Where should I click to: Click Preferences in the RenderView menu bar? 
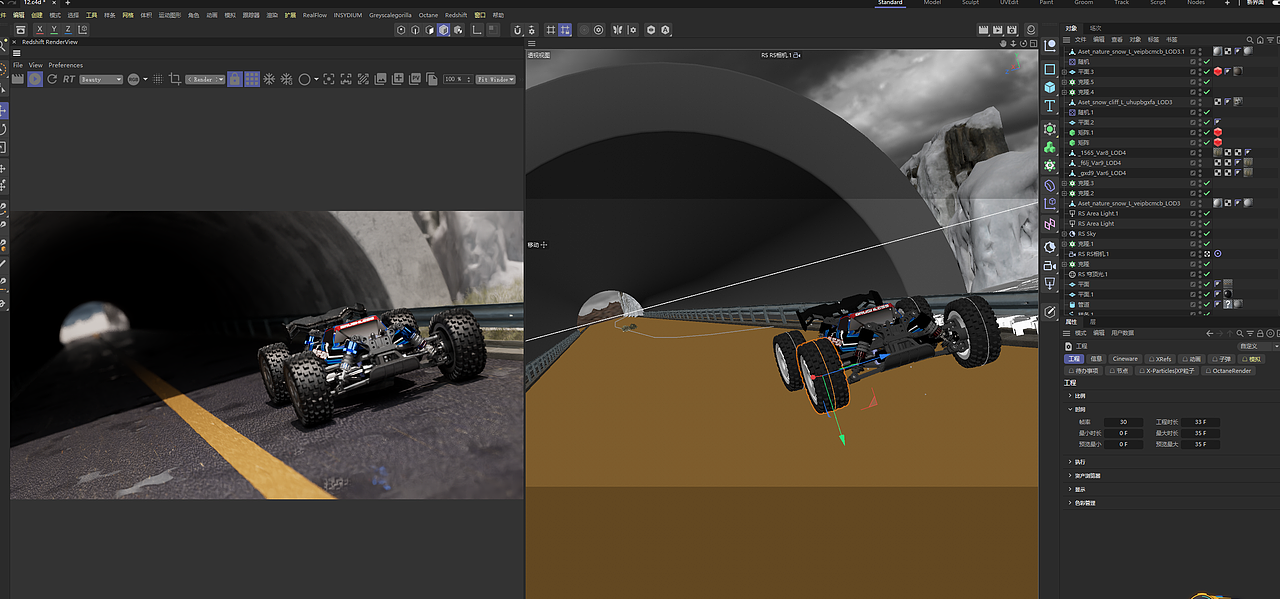click(x=64, y=64)
